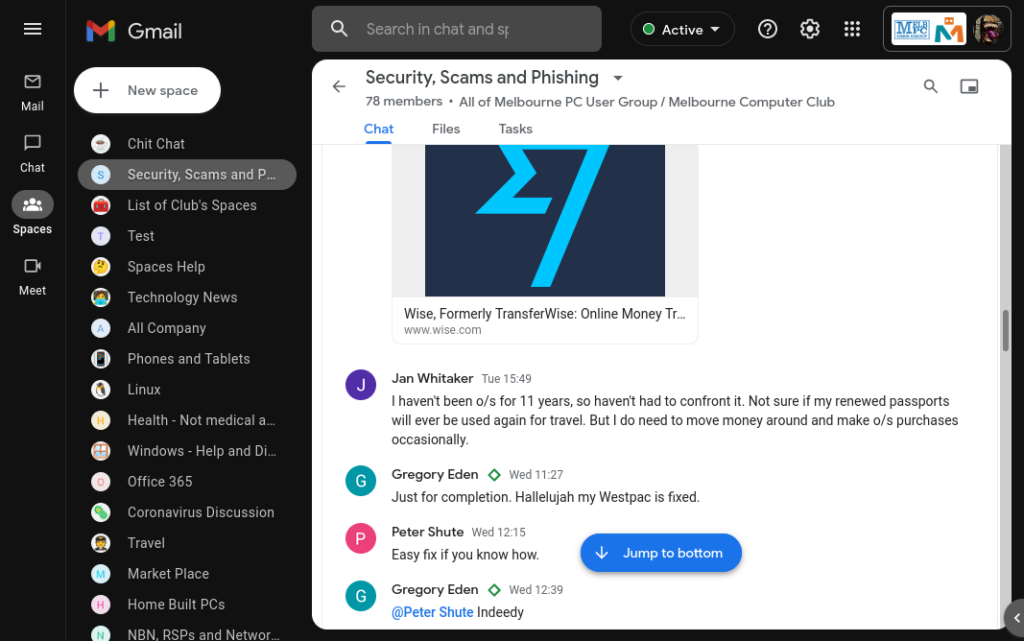Open the Home Built PCs space
The width and height of the screenshot is (1024, 641).
187,604
